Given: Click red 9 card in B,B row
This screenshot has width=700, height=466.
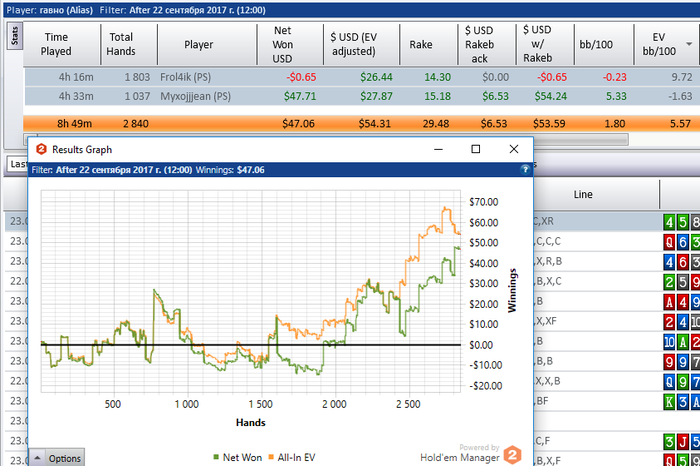Looking at the screenshot, I should 669,362.
